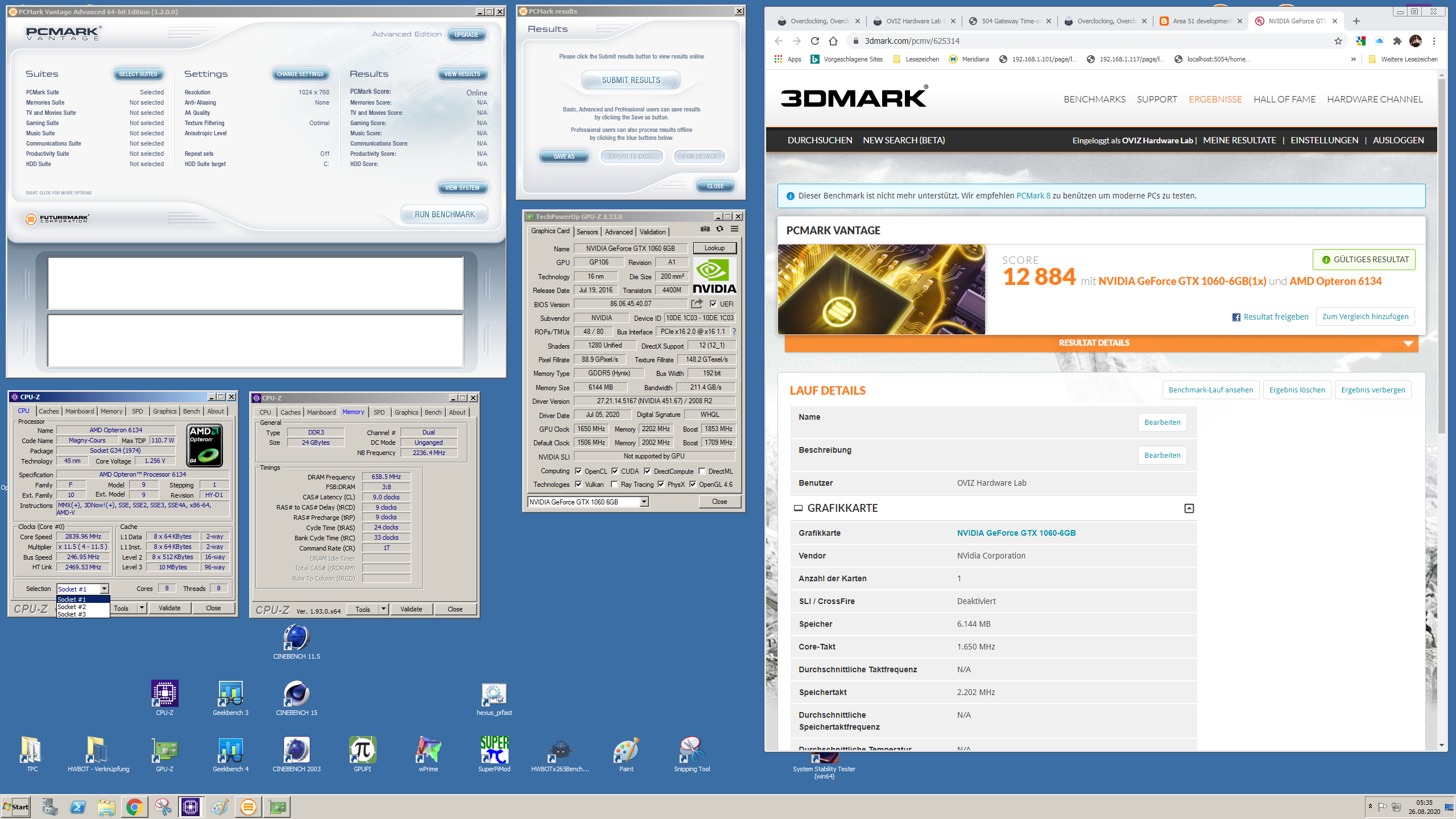Toggle Vulkan checkbox in GPU-Z
1456x819 pixels.
578,485
